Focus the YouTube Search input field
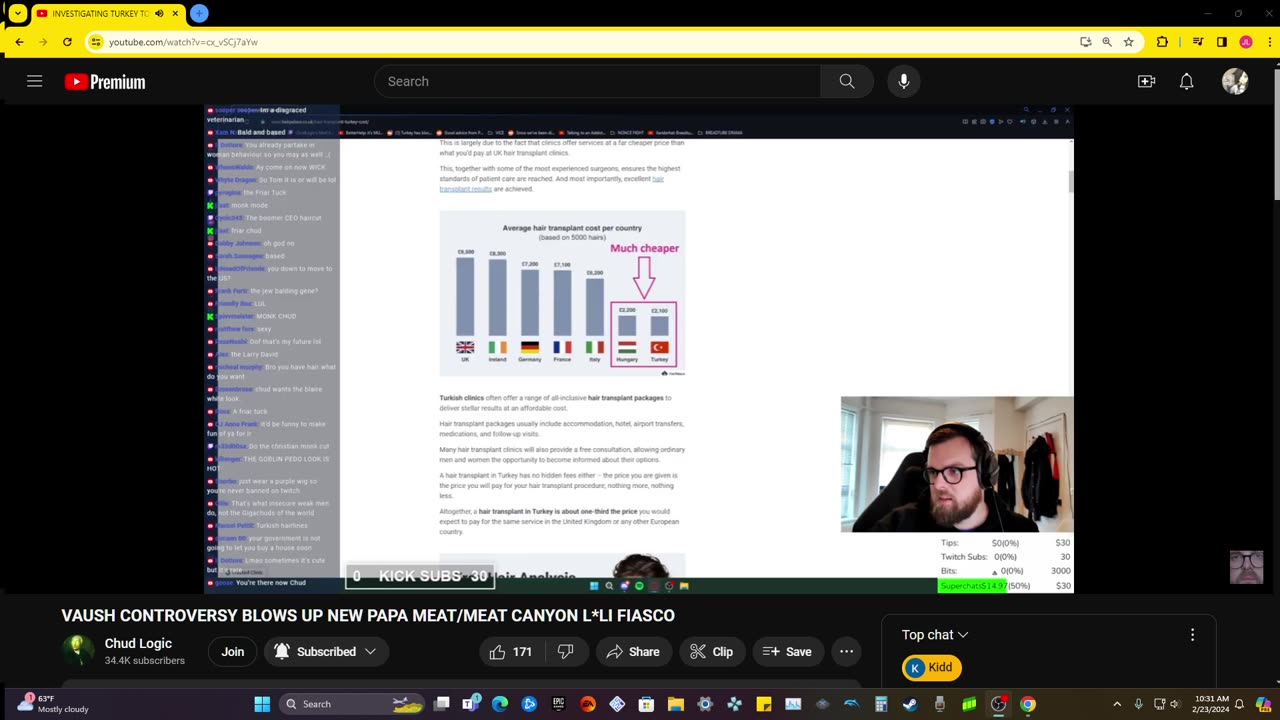This screenshot has height=720, width=1280. pyautogui.click(x=597, y=81)
